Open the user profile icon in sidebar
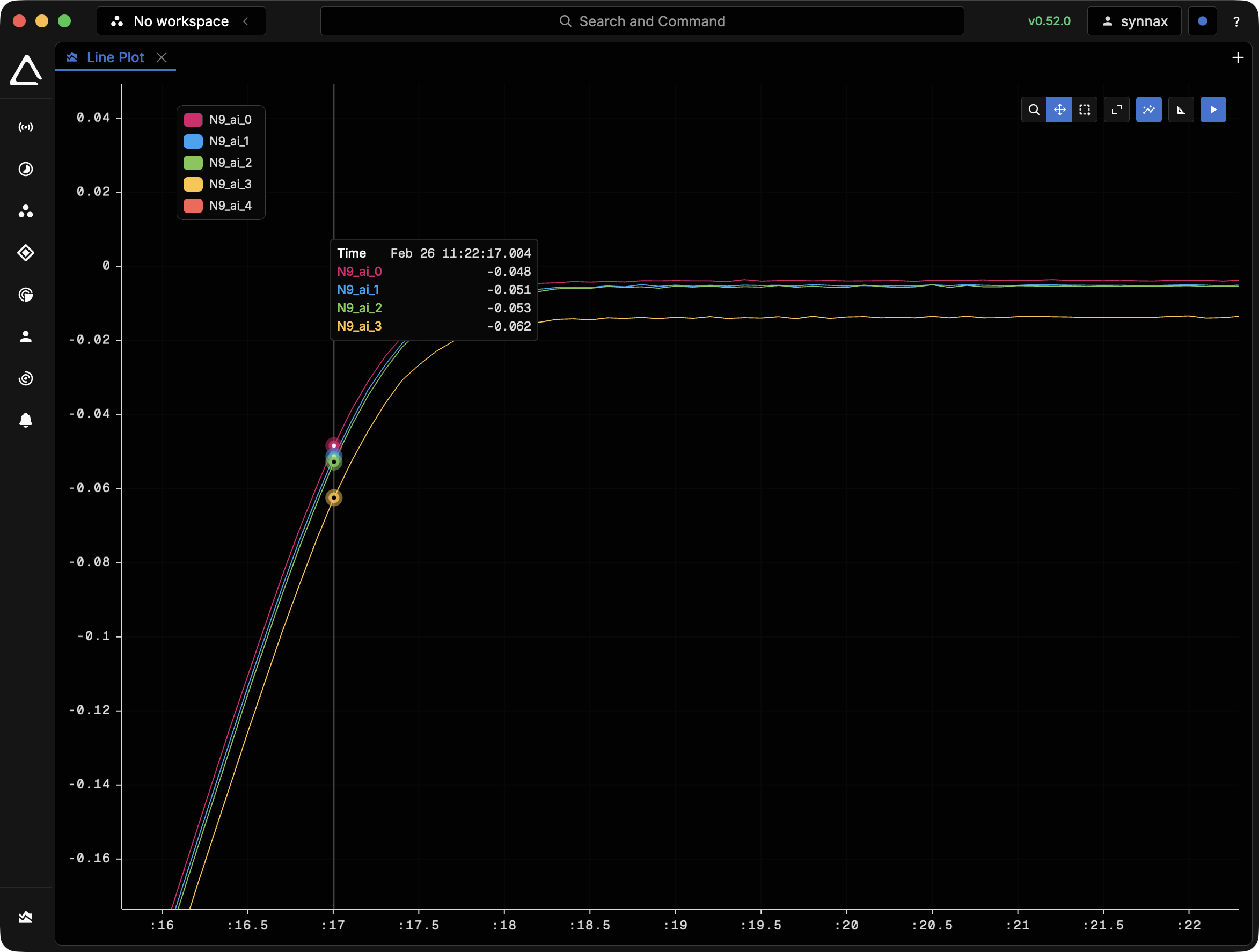The height and width of the screenshot is (952, 1259). click(26, 337)
